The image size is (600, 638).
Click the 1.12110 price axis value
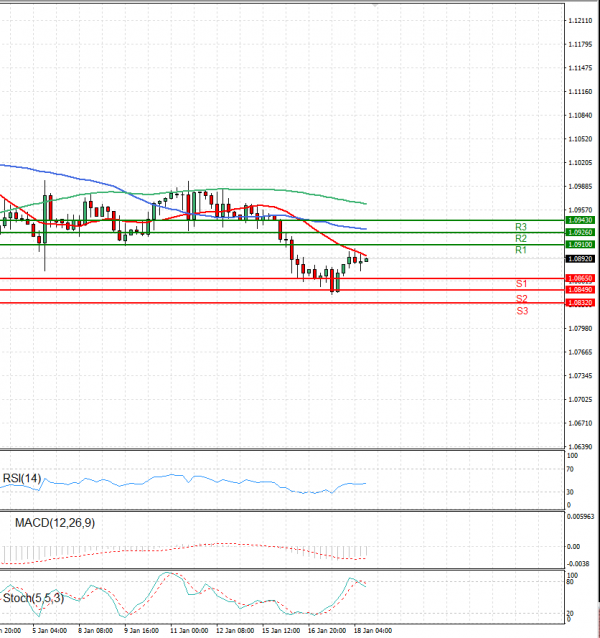[580, 21]
